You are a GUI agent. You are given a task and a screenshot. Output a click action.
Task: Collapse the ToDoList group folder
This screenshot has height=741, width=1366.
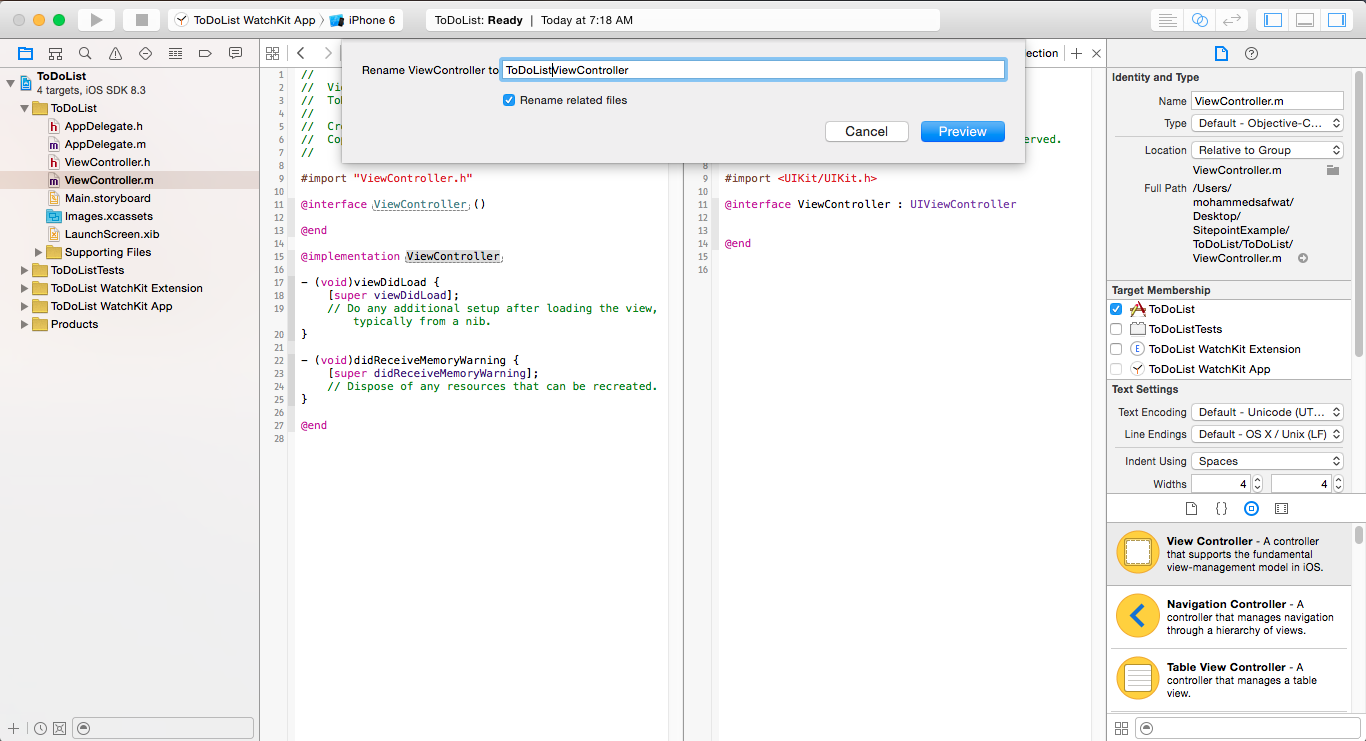tap(25, 108)
